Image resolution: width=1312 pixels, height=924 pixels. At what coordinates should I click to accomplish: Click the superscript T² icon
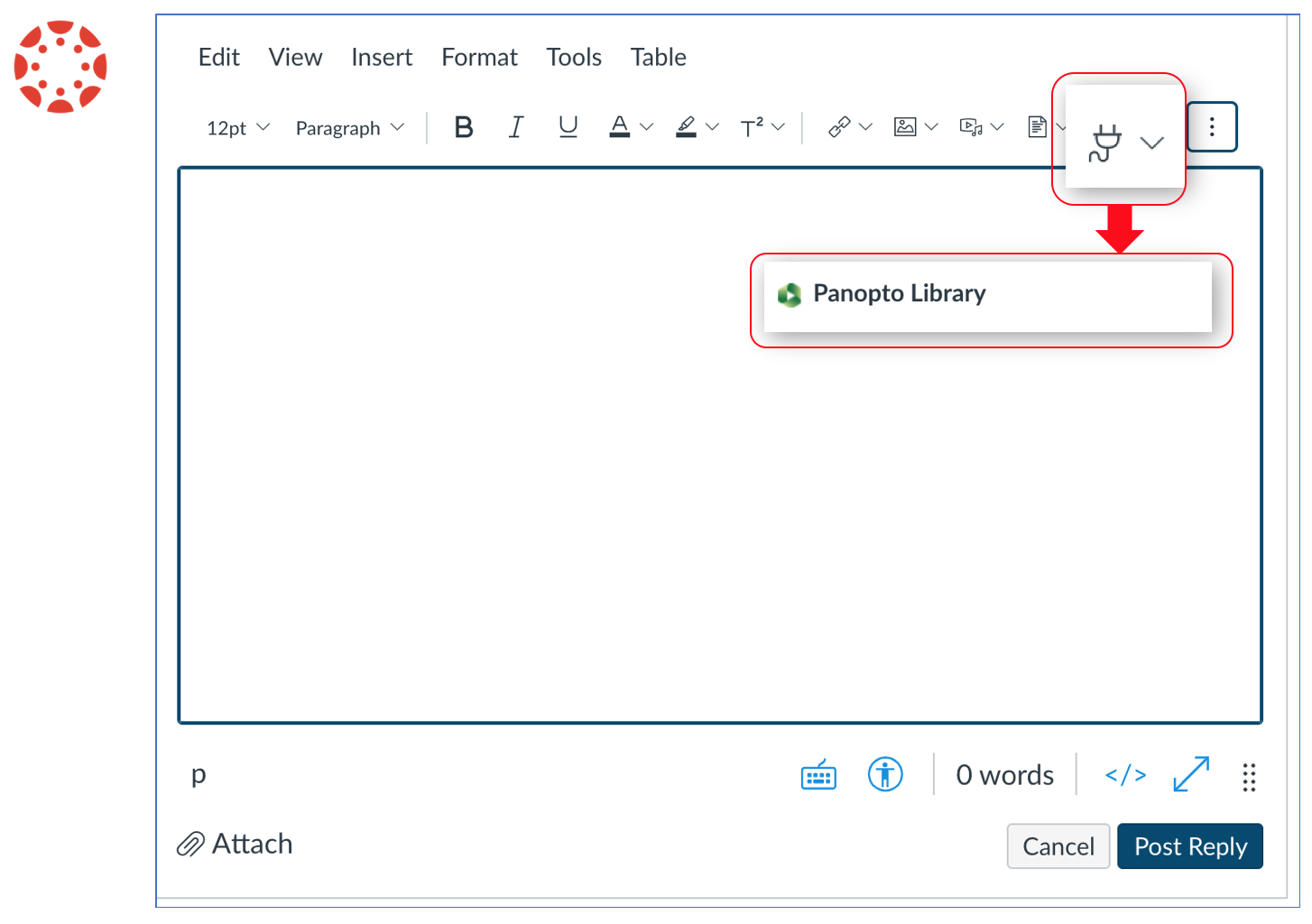click(x=752, y=127)
